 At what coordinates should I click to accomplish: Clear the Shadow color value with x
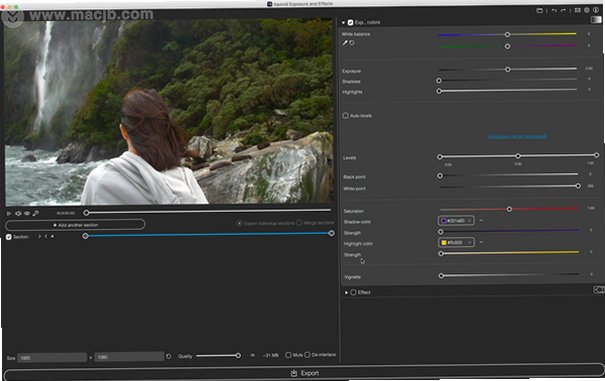coord(469,221)
